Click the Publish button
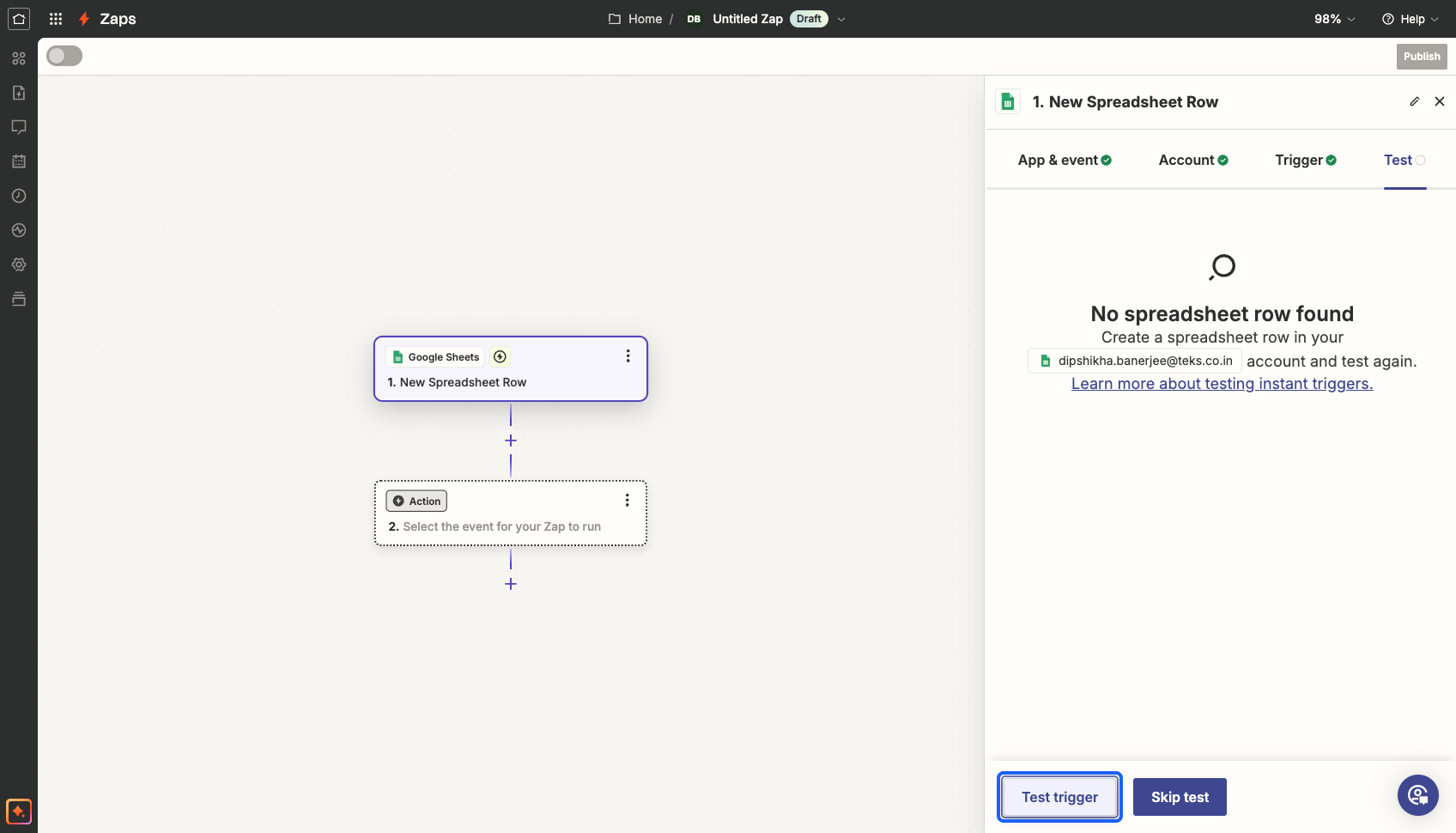Screen dimensions: 1456x833 click(1422, 57)
